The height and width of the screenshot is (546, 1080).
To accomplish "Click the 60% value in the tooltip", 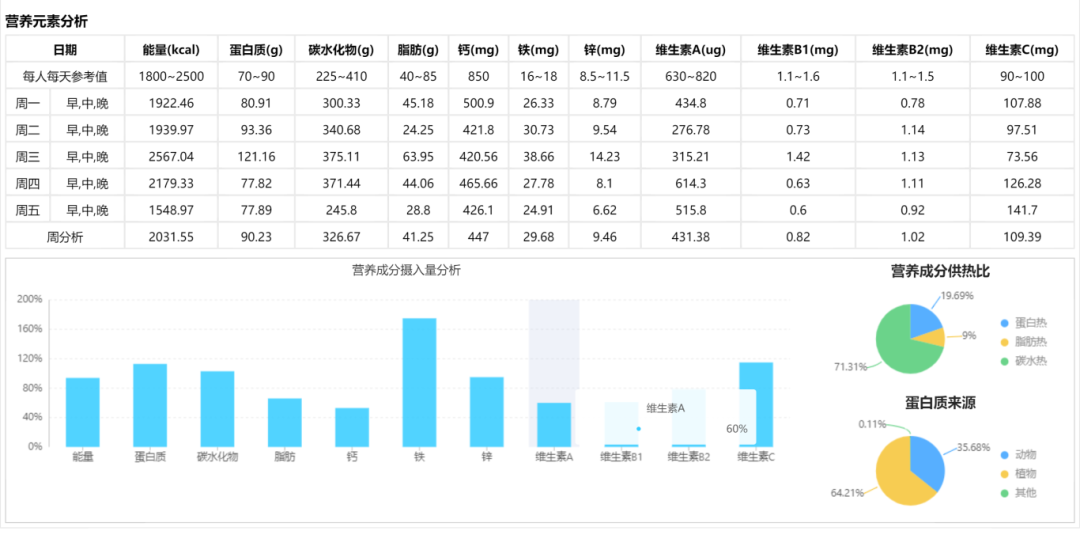I will [x=736, y=428].
